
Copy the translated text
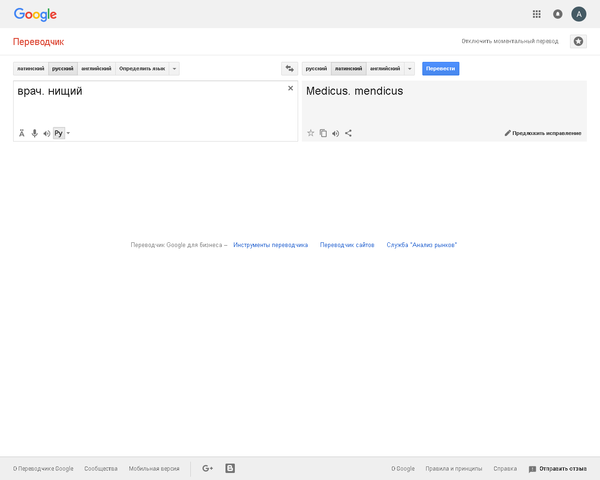click(x=323, y=133)
